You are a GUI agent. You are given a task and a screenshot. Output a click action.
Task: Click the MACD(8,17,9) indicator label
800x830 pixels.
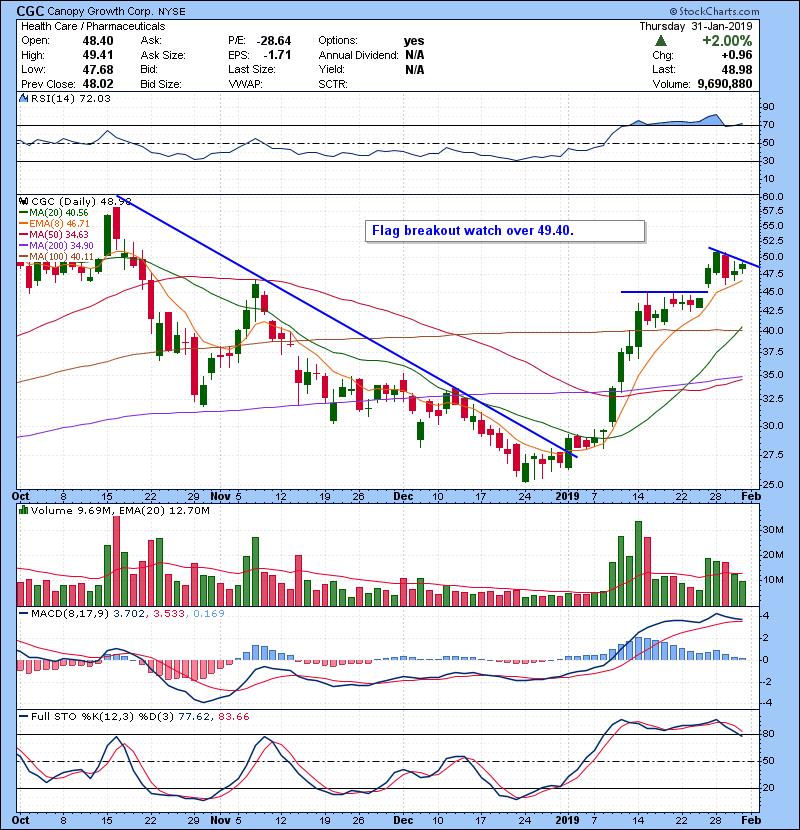69,614
